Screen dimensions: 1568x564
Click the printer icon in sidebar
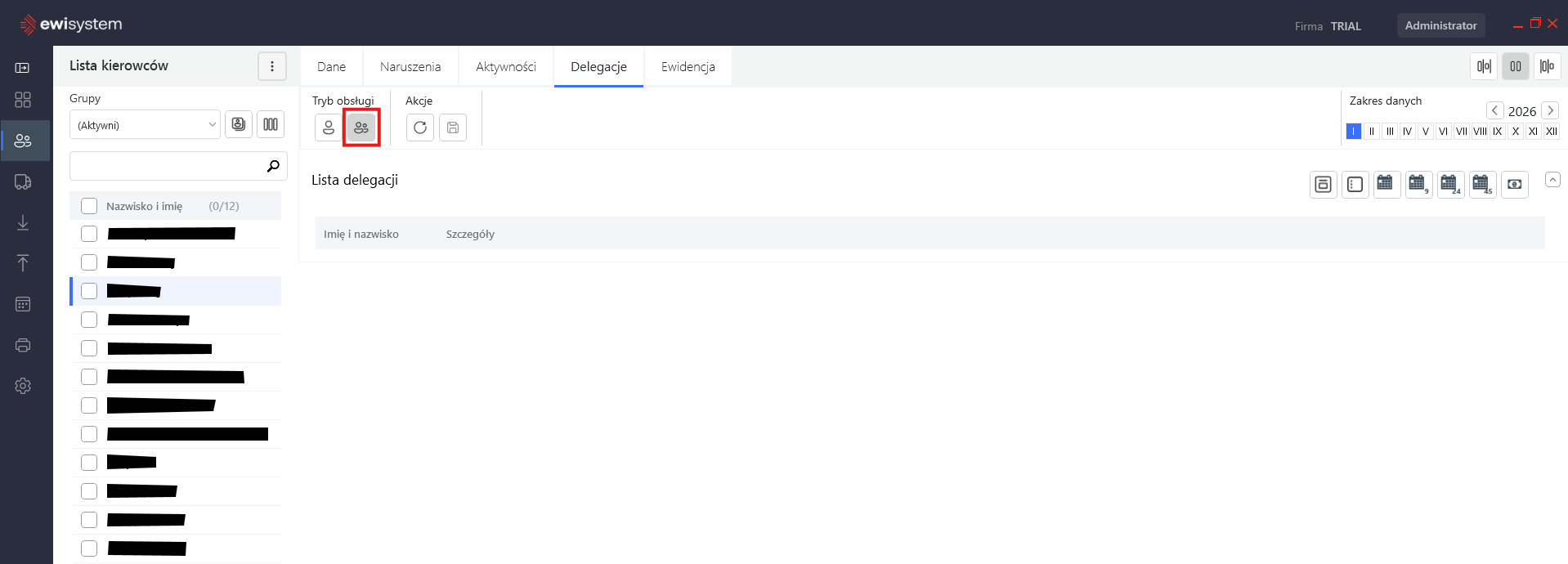(x=23, y=345)
